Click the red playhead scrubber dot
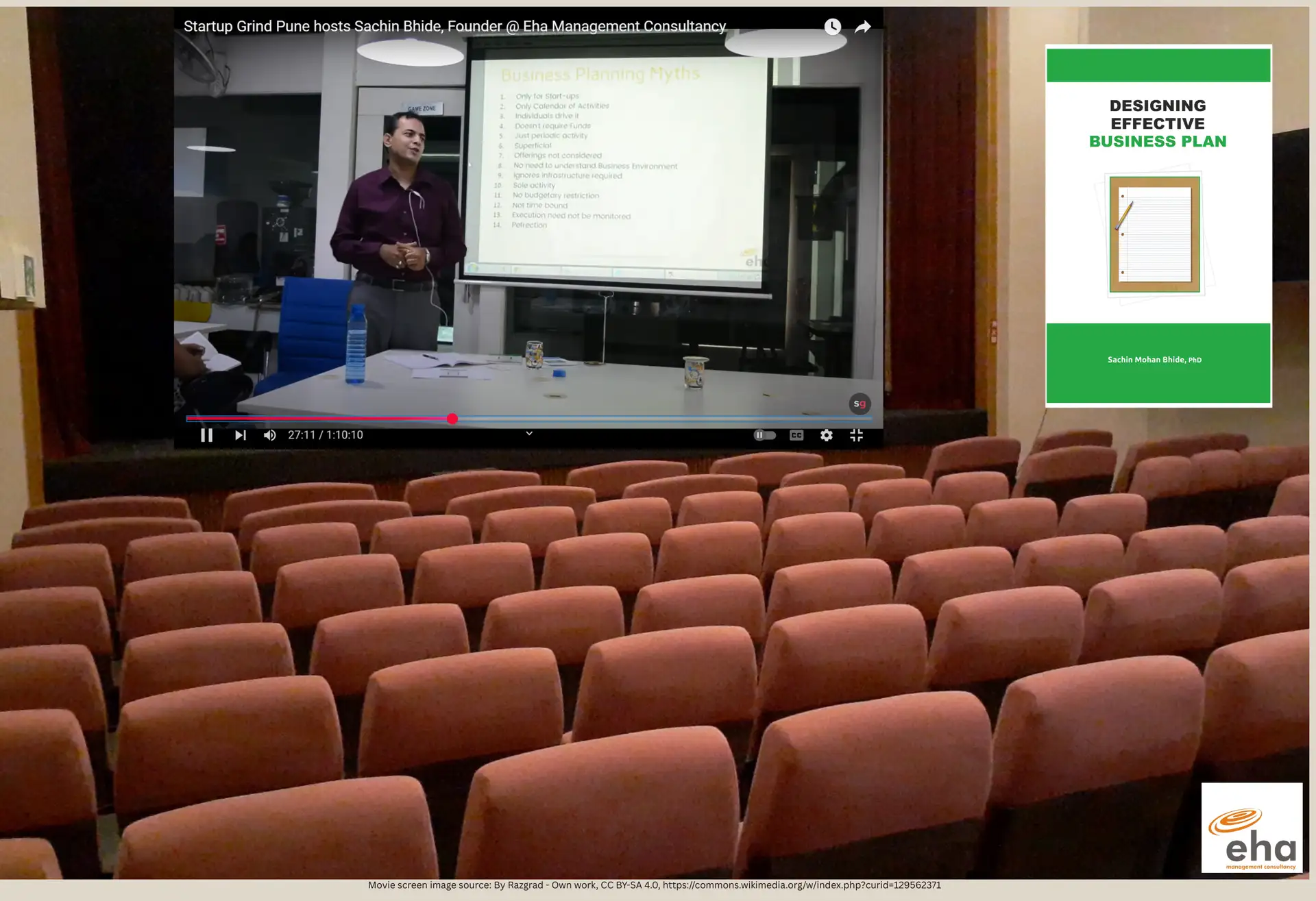 [452, 419]
